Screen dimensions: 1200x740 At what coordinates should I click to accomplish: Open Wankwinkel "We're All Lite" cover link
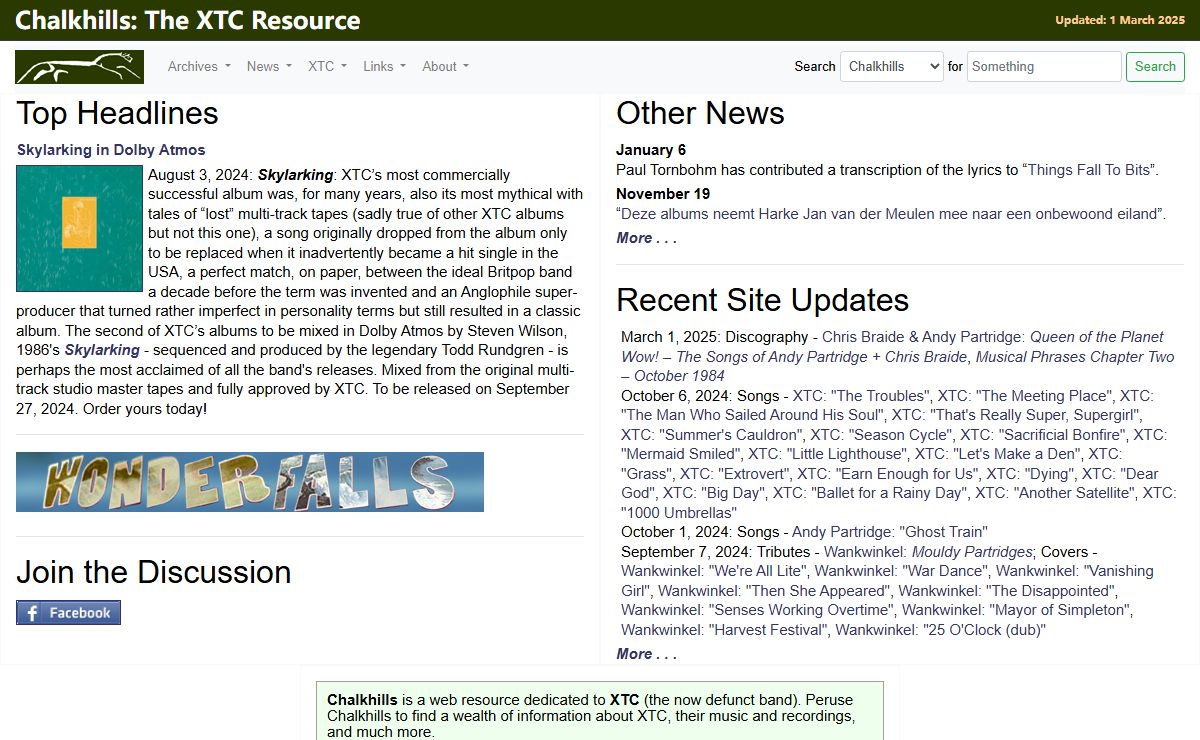pyautogui.click(x=714, y=571)
